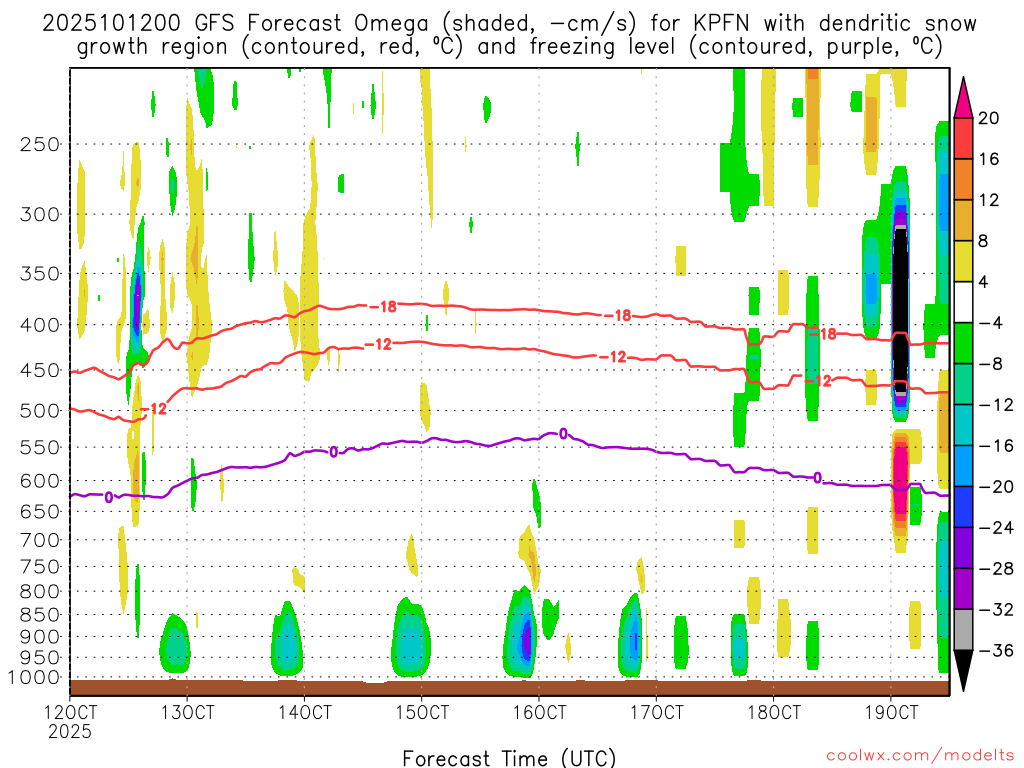Click the 600 pressure level label
This screenshot has width=1024, height=768.
40,481
